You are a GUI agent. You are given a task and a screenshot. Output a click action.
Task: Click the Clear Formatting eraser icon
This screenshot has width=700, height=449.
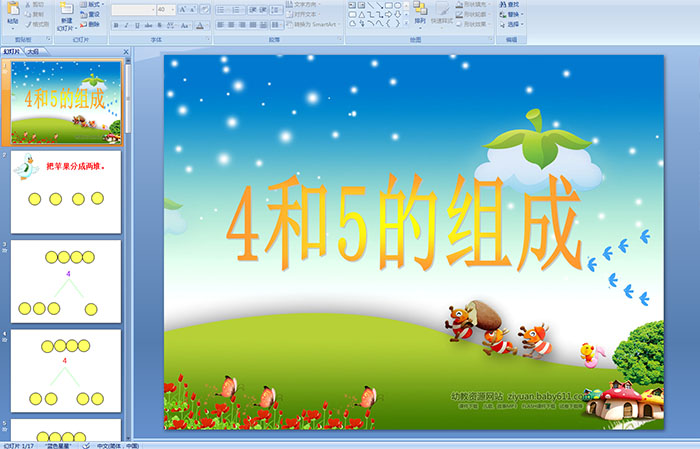click(x=205, y=9)
